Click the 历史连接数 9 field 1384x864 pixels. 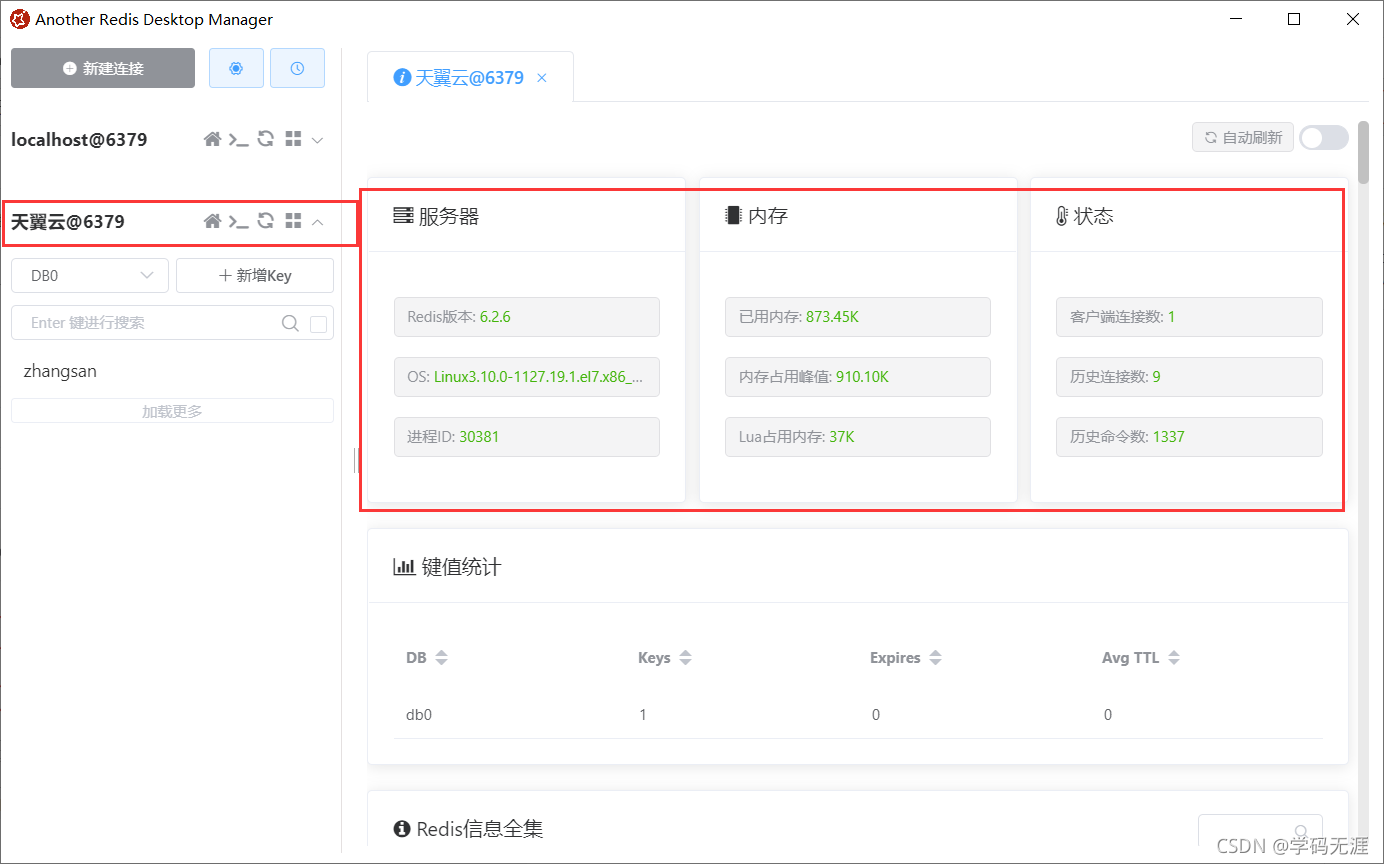pos(1189,377)
